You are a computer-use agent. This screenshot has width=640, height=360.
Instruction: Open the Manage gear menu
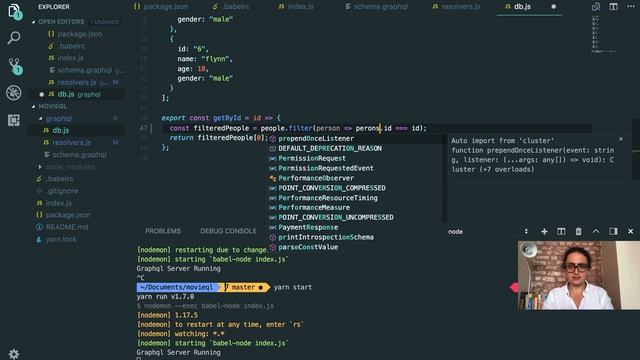point(13,353)
